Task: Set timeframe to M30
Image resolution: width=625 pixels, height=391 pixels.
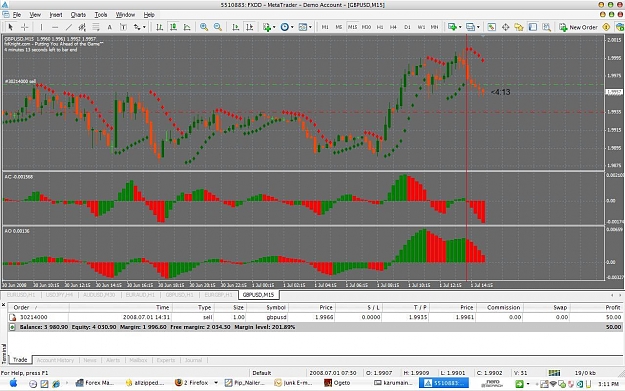Action: click(x=366, y=27)
